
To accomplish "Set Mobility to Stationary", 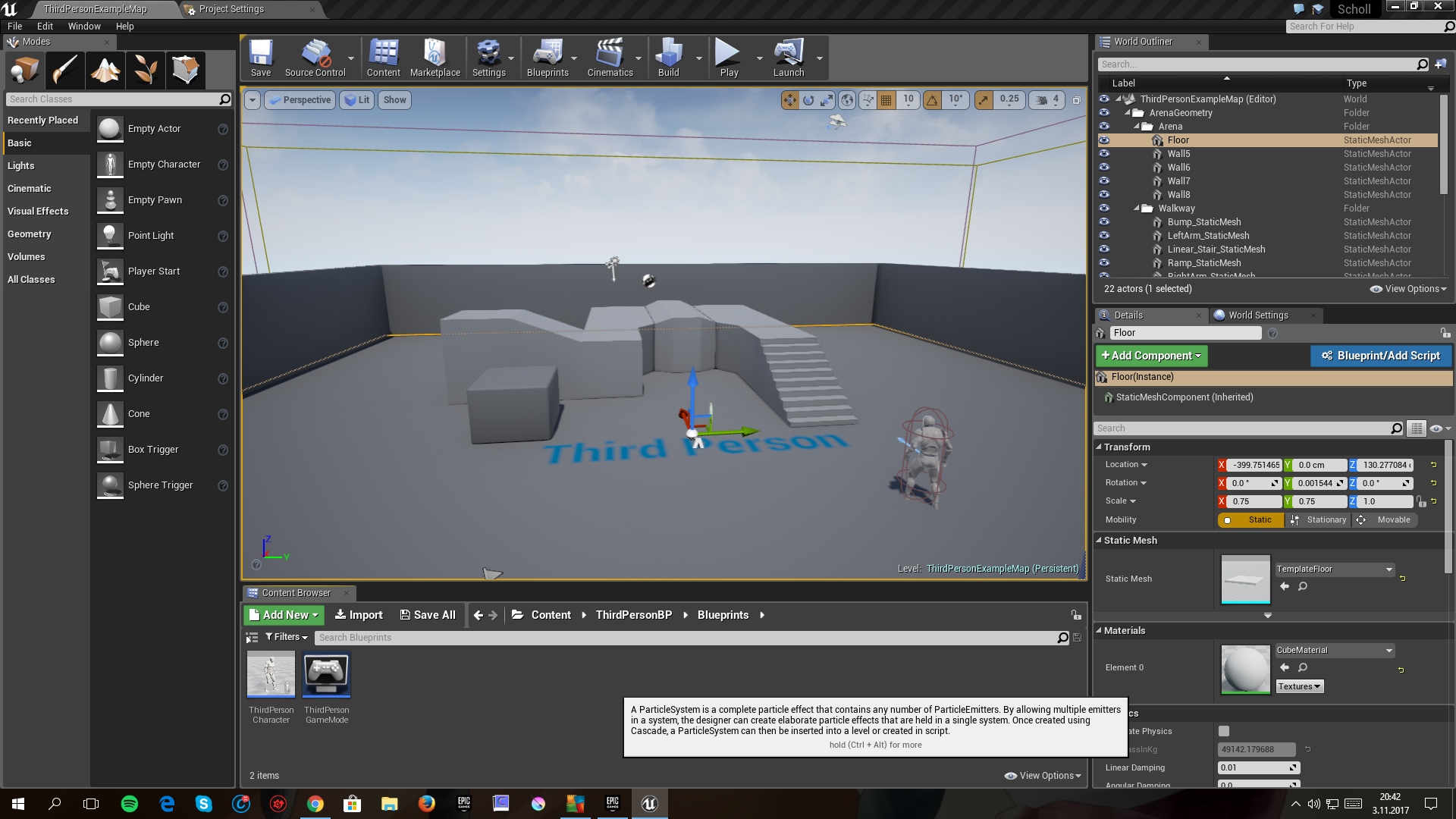I will (1319, 520).
